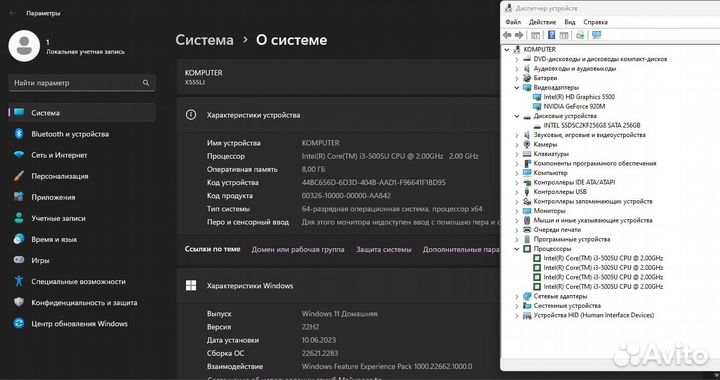The height and width of the screenshot is (380, 720).
Task: Open the Bluetooth и устройства settings section
Action: [x=82, y=134]
